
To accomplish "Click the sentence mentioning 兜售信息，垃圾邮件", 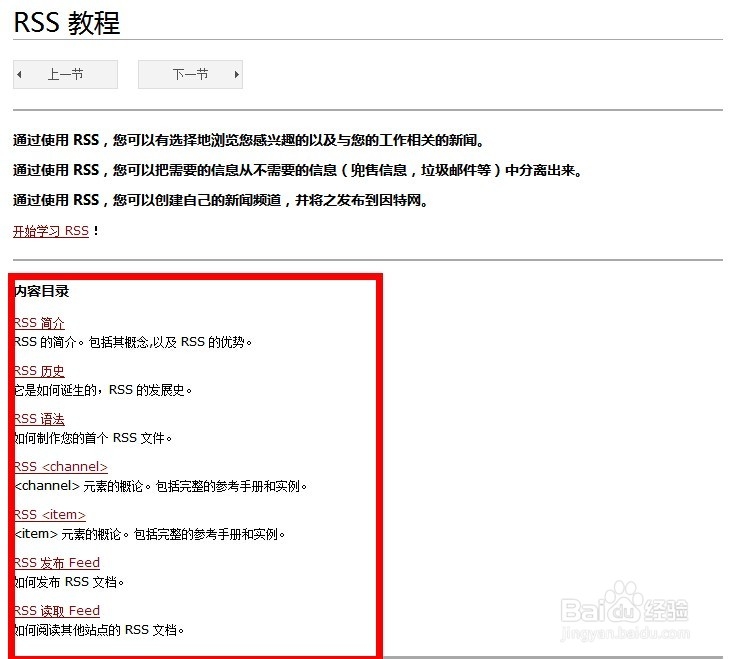I will point(298,170).
